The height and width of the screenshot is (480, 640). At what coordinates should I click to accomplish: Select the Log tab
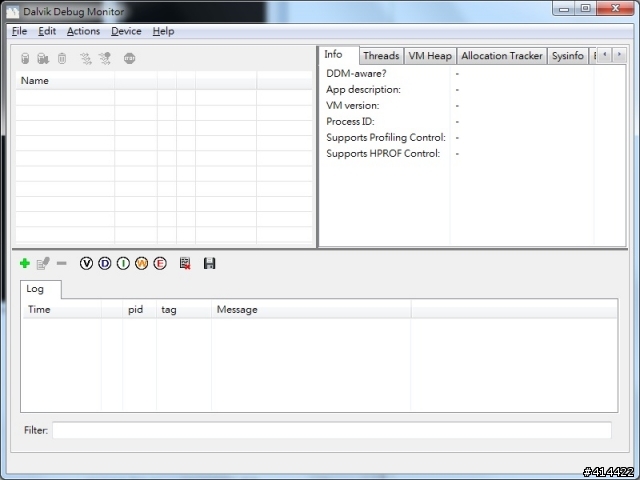(x=41, y=289)
